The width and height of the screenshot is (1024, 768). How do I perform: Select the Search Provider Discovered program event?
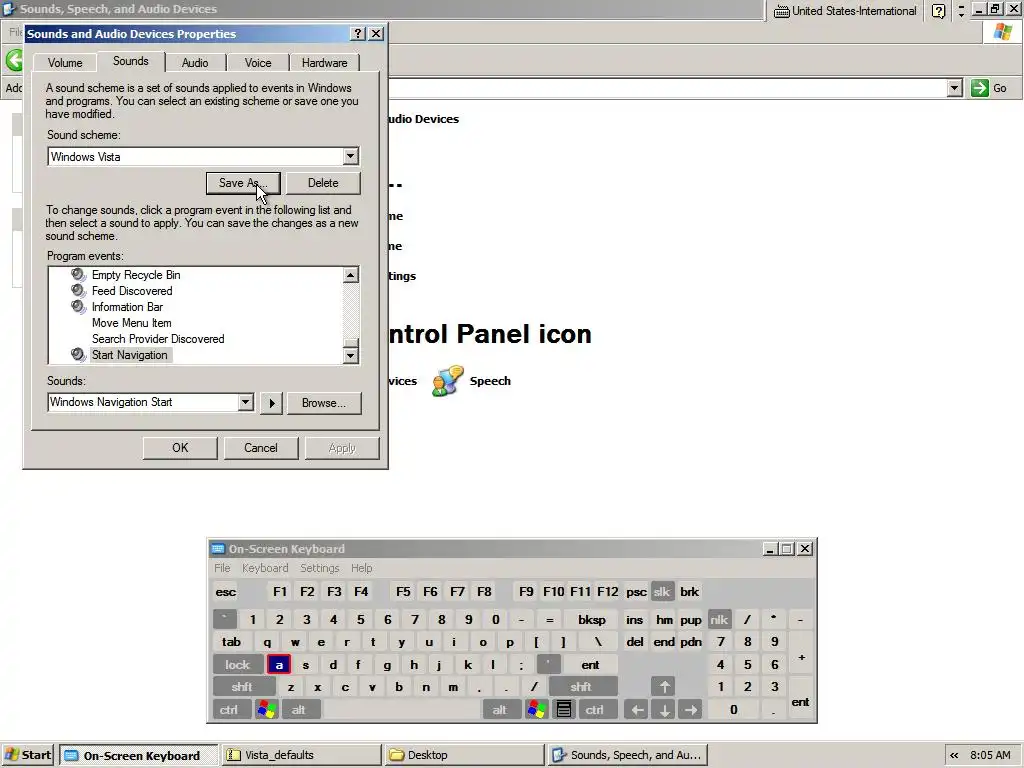pyautogui.click(x=157, y=339)
